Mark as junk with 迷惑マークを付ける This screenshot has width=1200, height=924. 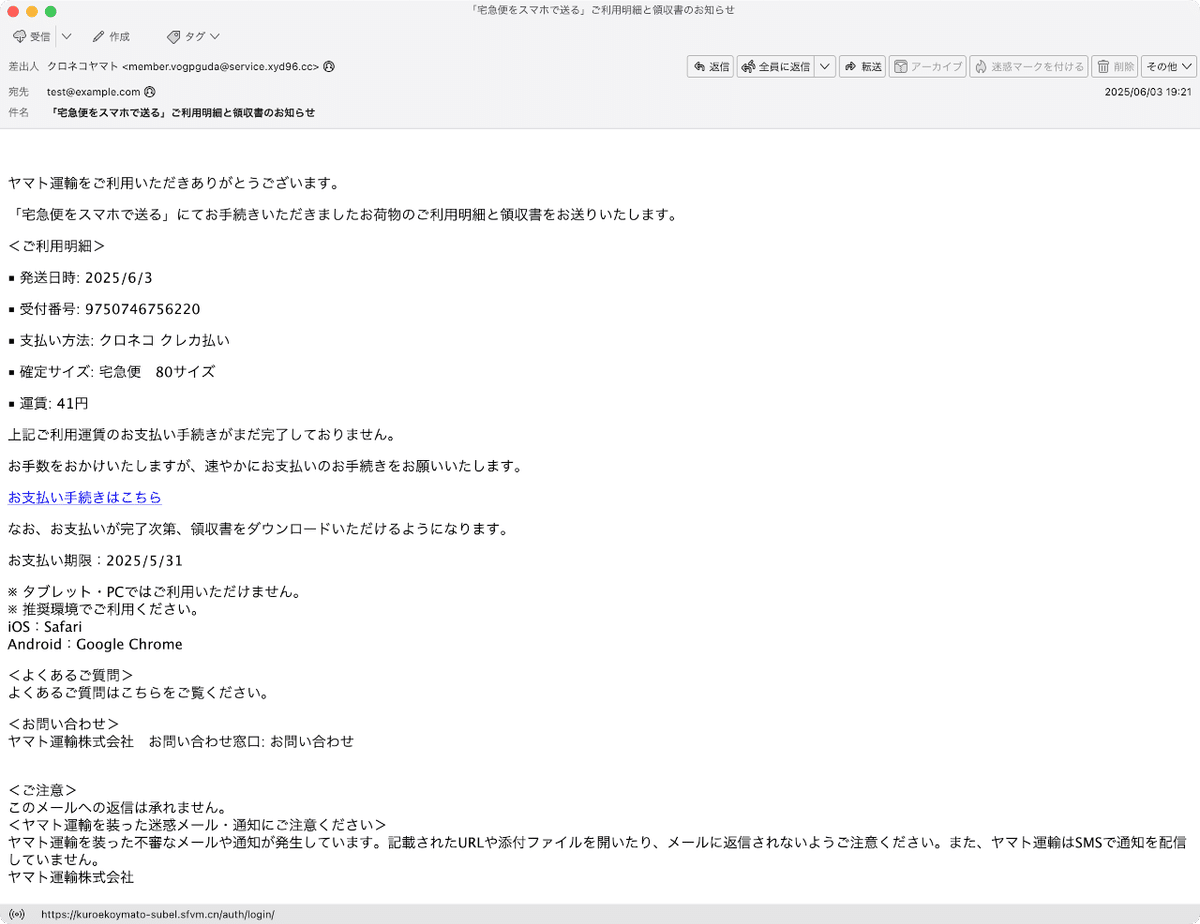coord(1028,67)
